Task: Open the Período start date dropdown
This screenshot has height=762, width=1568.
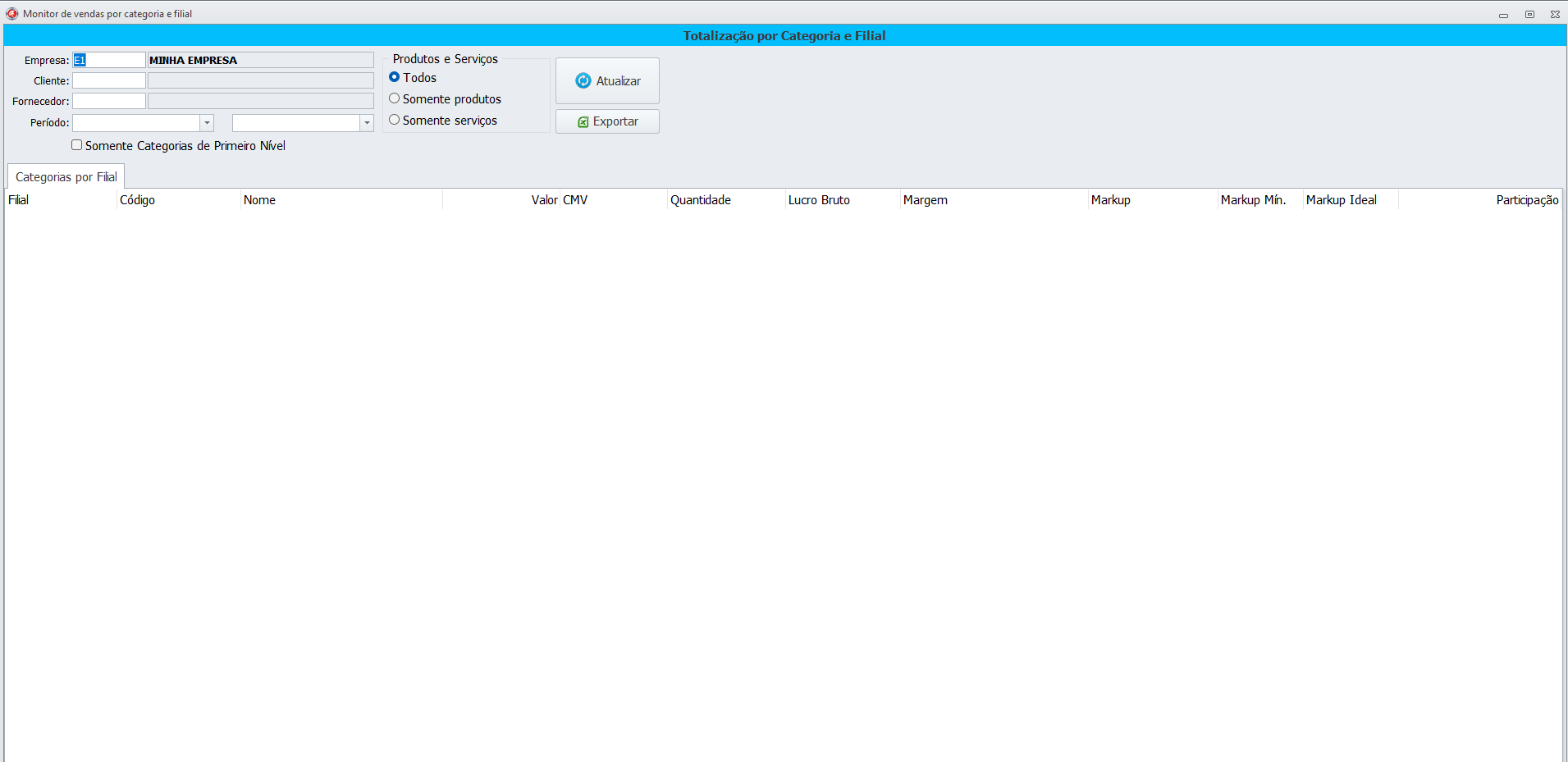Action: [x=207, y=123]
